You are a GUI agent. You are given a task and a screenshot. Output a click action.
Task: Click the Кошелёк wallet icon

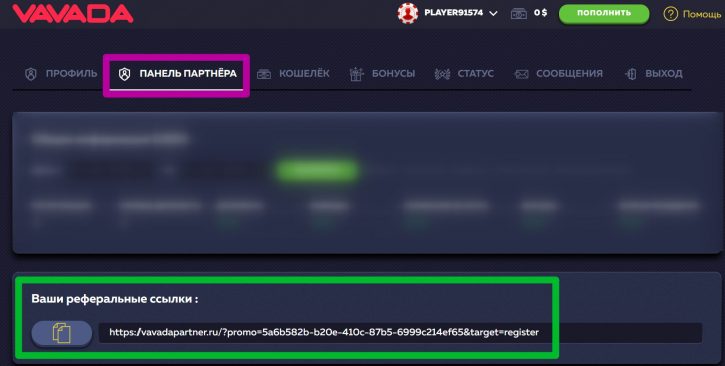point(264,74)
